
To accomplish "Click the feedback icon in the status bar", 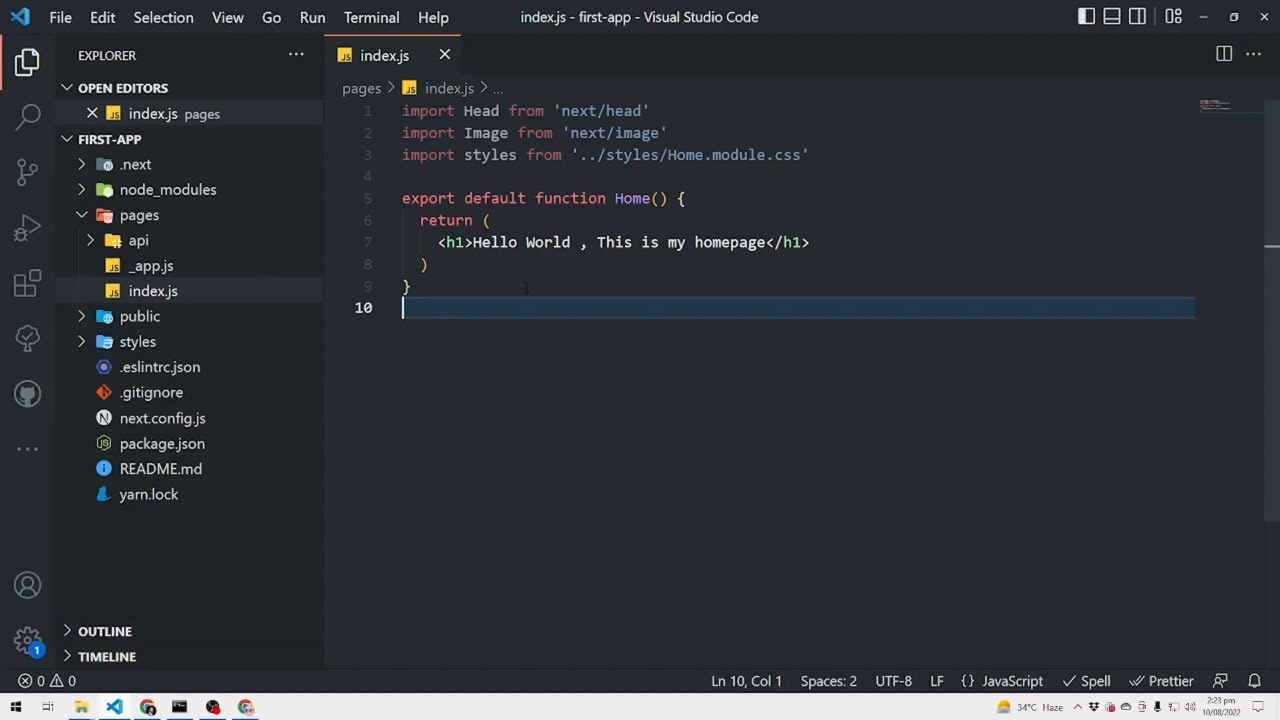I will coord(1220,681).
